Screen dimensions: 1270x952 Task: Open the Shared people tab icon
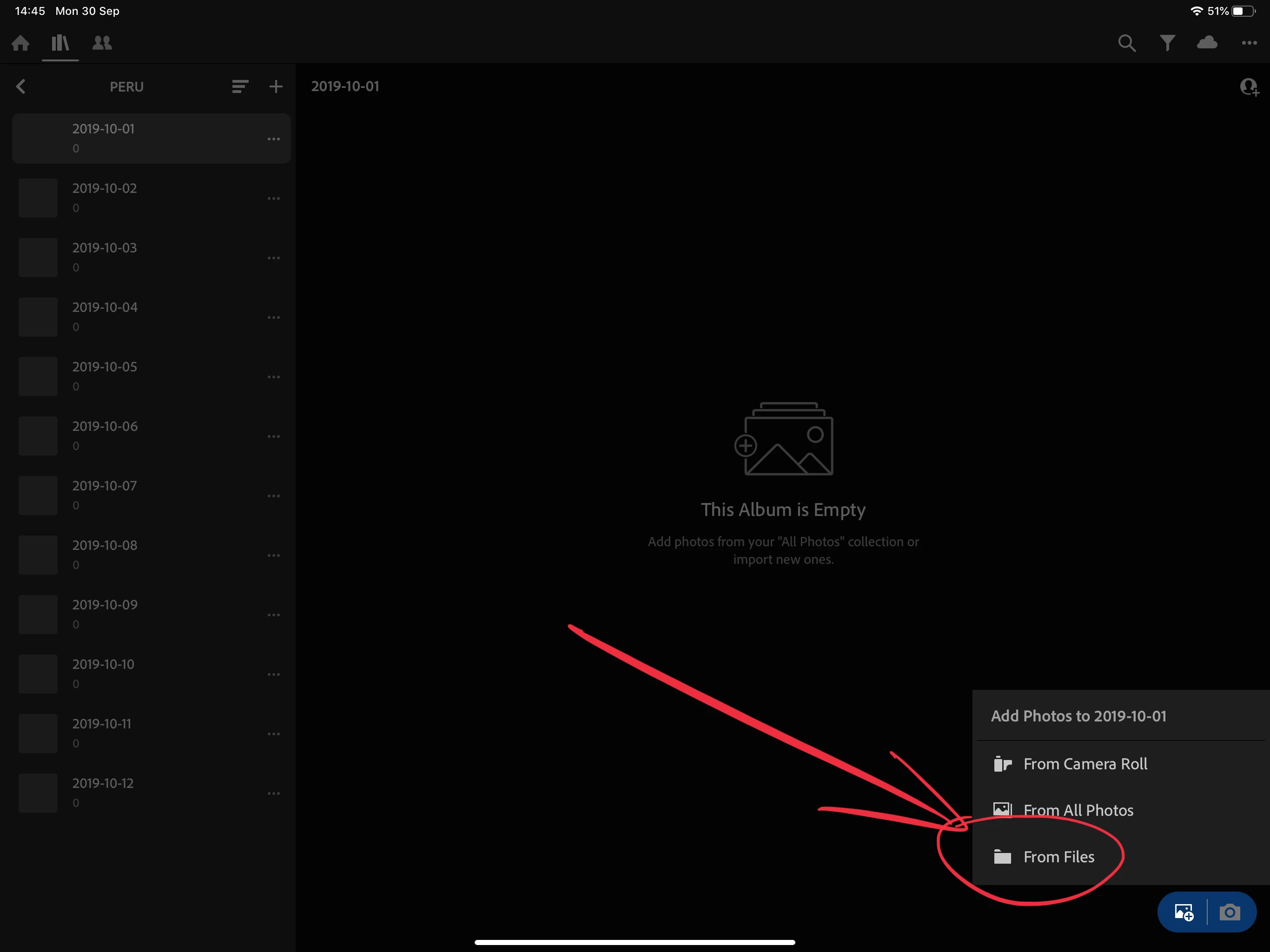(102, 43)
